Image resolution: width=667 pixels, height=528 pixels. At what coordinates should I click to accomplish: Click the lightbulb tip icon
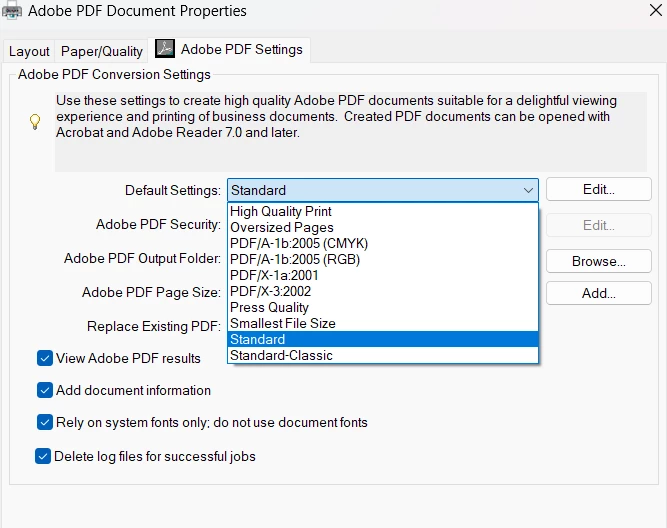click(x=35, y=121)
